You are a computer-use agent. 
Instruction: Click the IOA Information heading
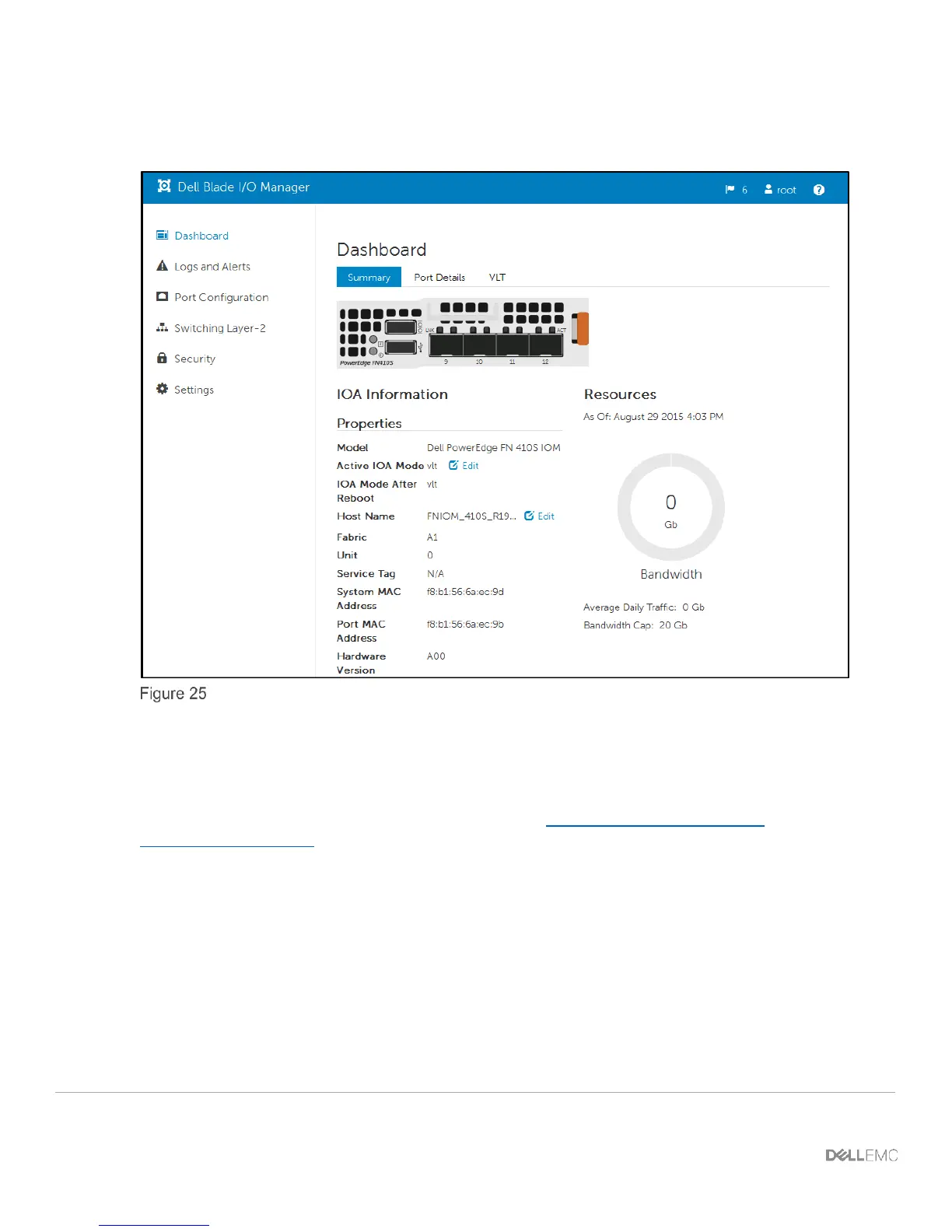pyautogui.click(x=392, y=394)
